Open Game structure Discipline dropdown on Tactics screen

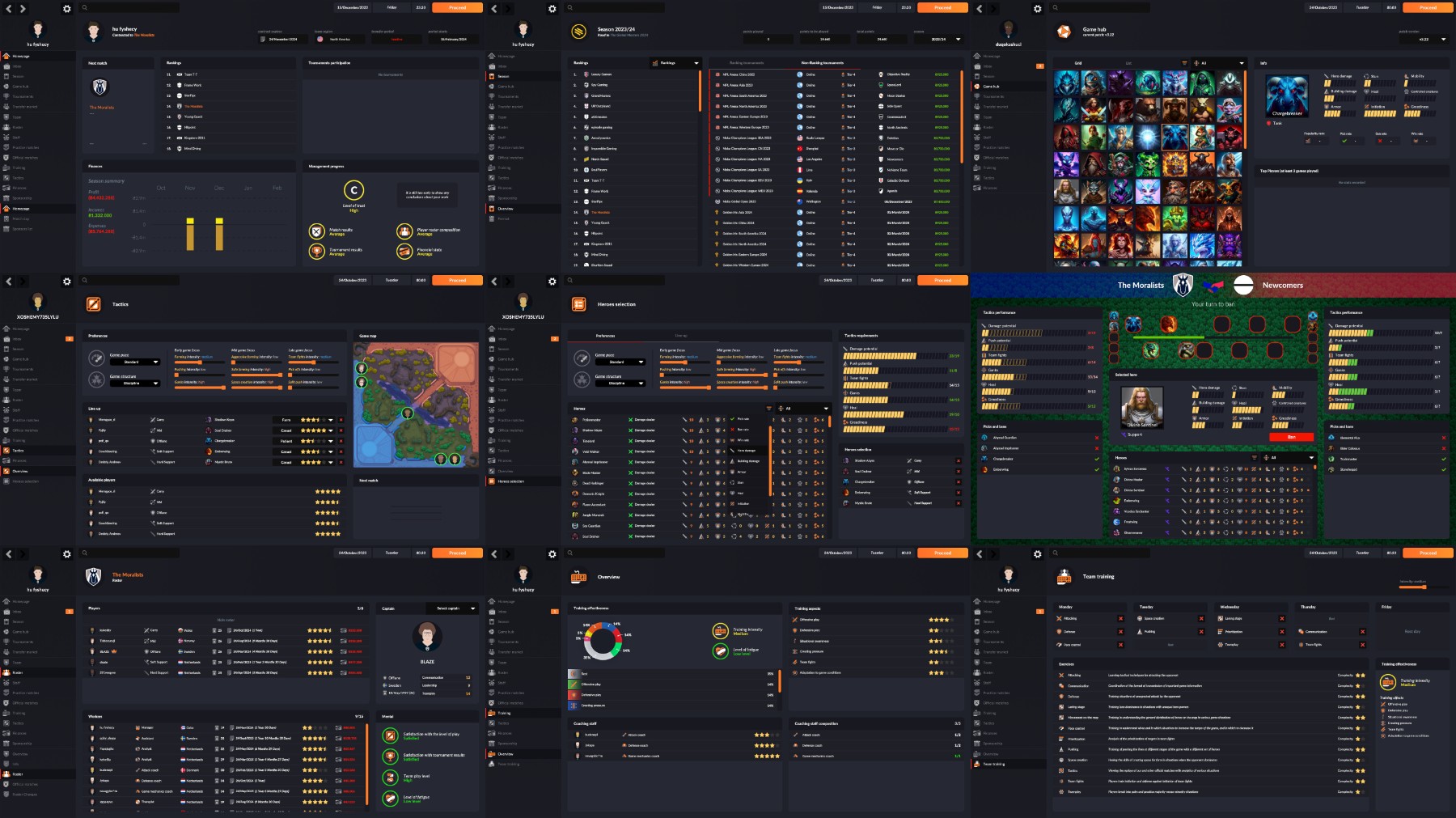click(x=134, y=383)
